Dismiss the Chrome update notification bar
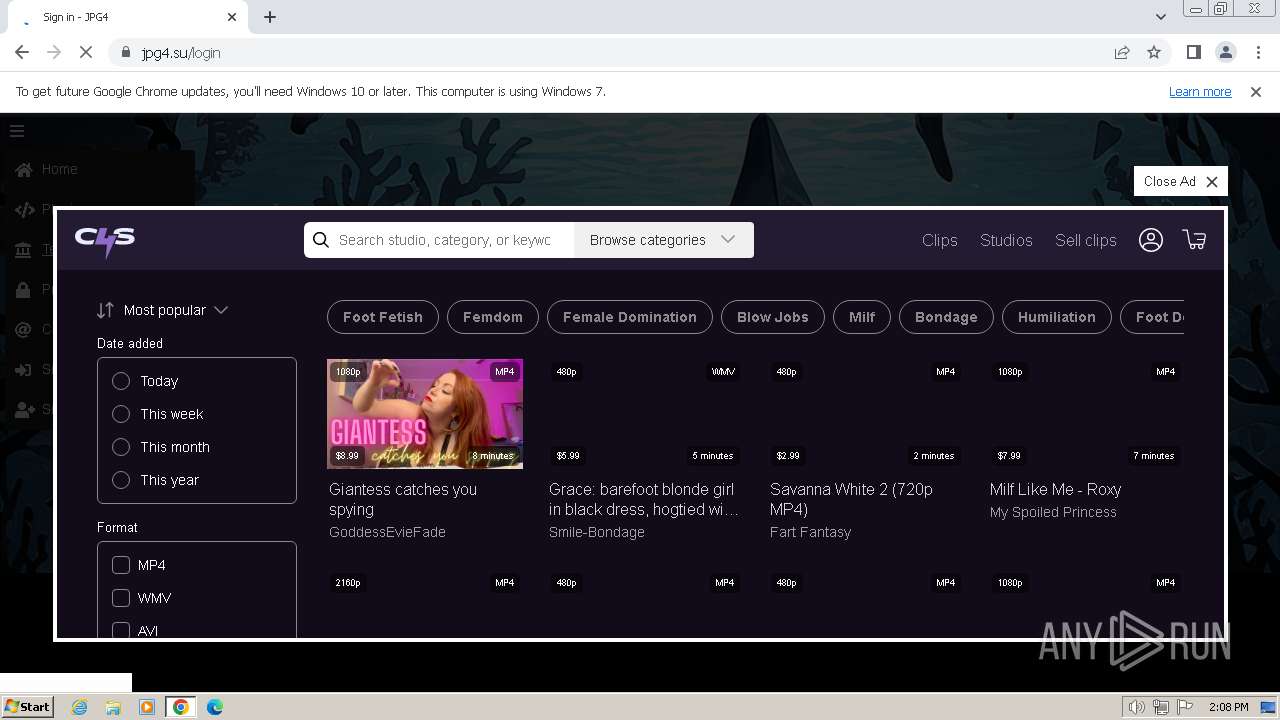 [x=1256, y=91]
